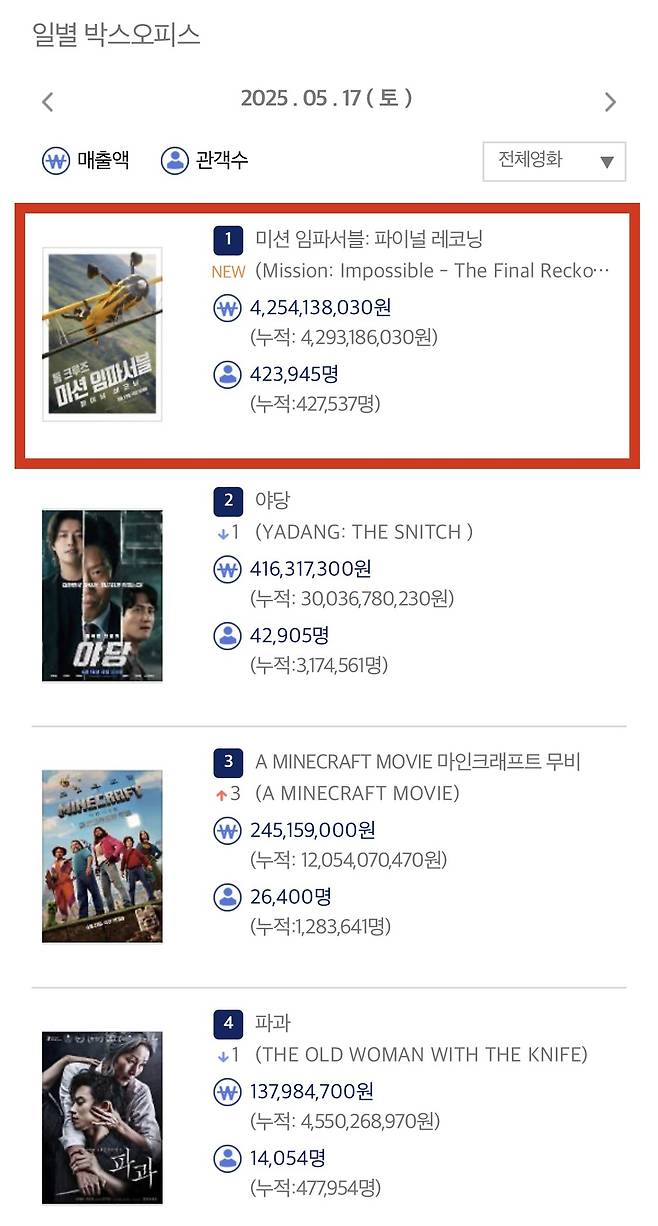The height and width of the screenshot is (1226, 658).
Task: Go to the previous day arrow
Action: click(47, 101)
